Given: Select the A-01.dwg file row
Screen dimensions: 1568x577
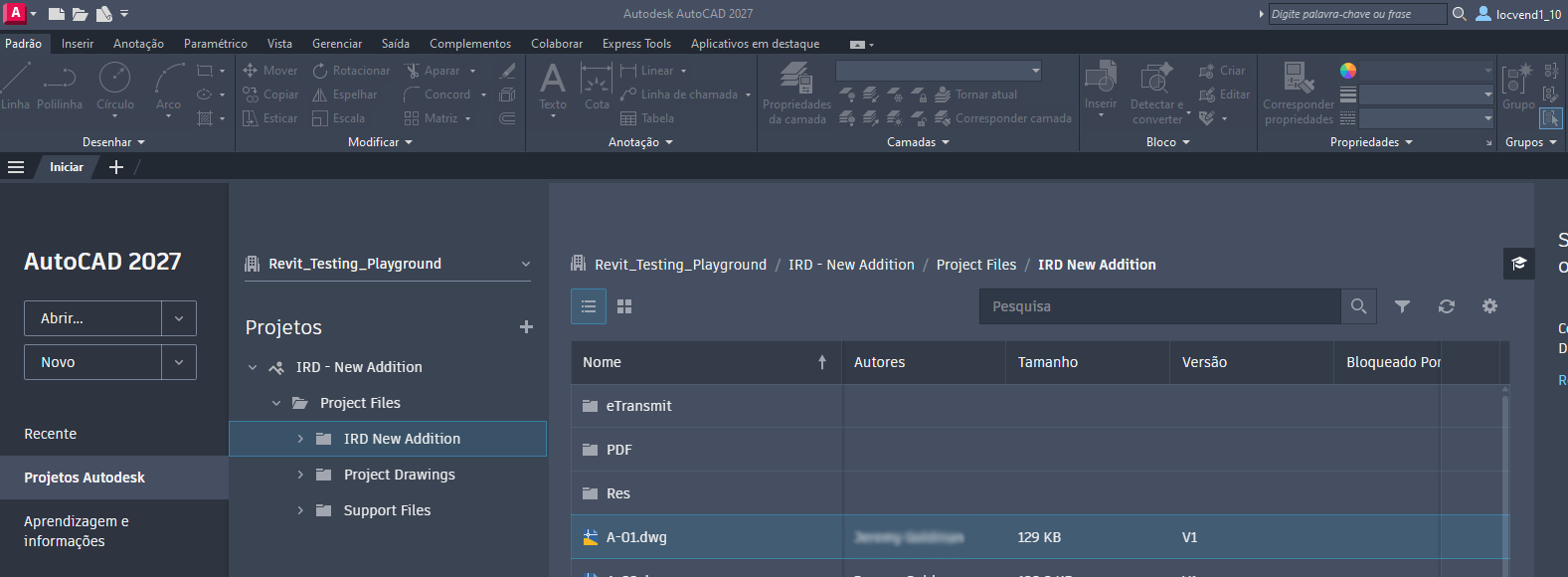Looking at the screenshot, I should point(1040,537).
